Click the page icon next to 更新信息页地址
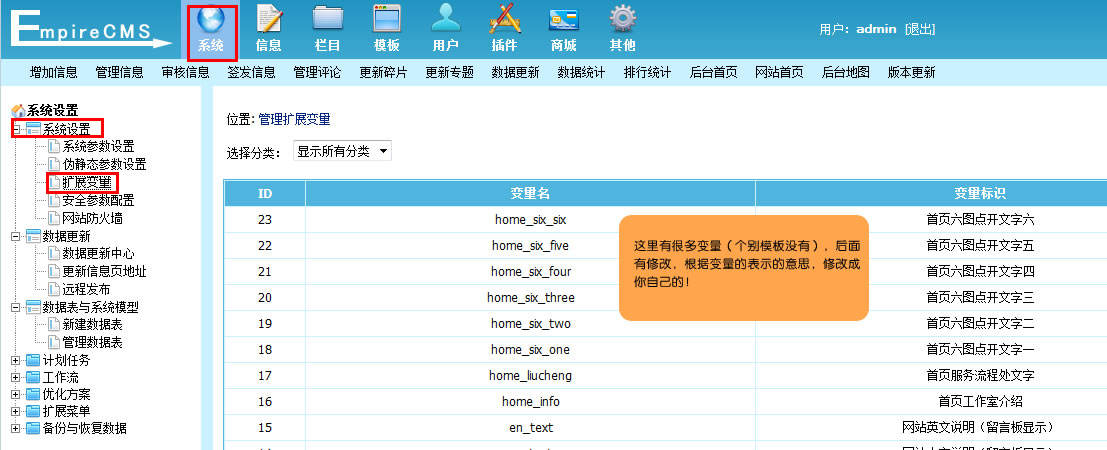The width and height of the screenshot is (1107, 450). (54, 271)
